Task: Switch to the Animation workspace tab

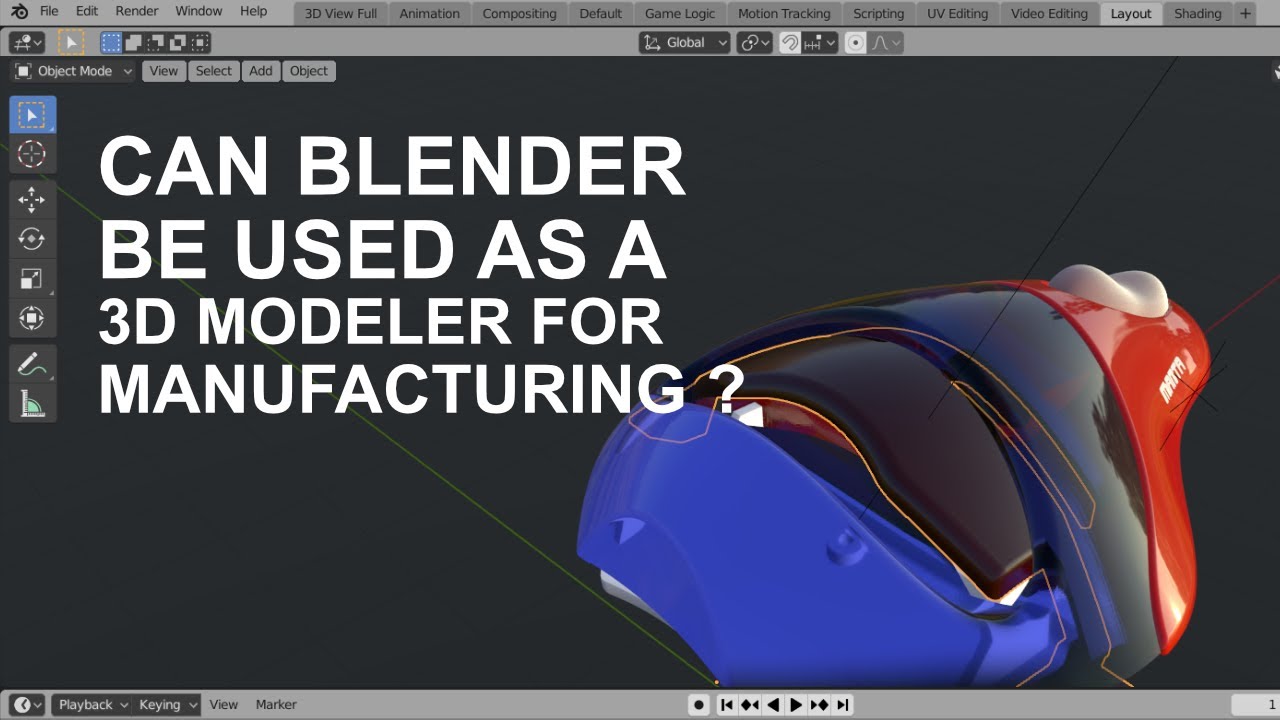Action: pos(430,14)
